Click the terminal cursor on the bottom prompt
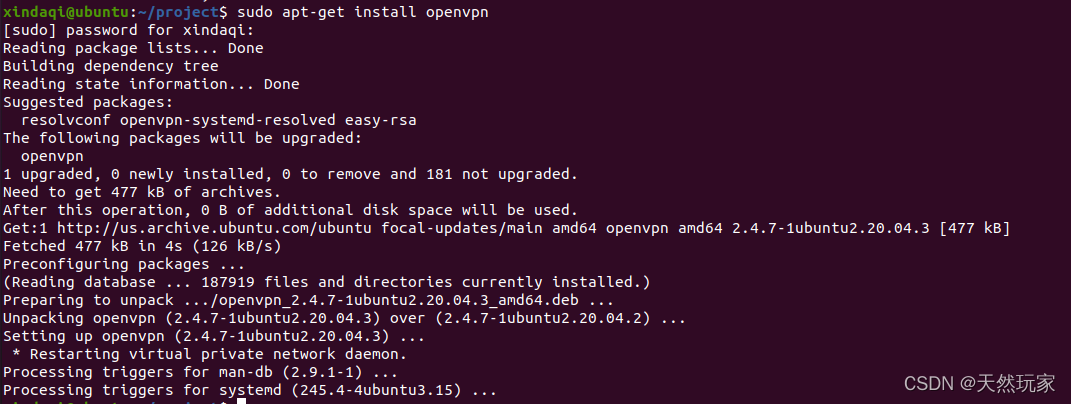Screen dimensions: 1071x404 pos(240,401)
